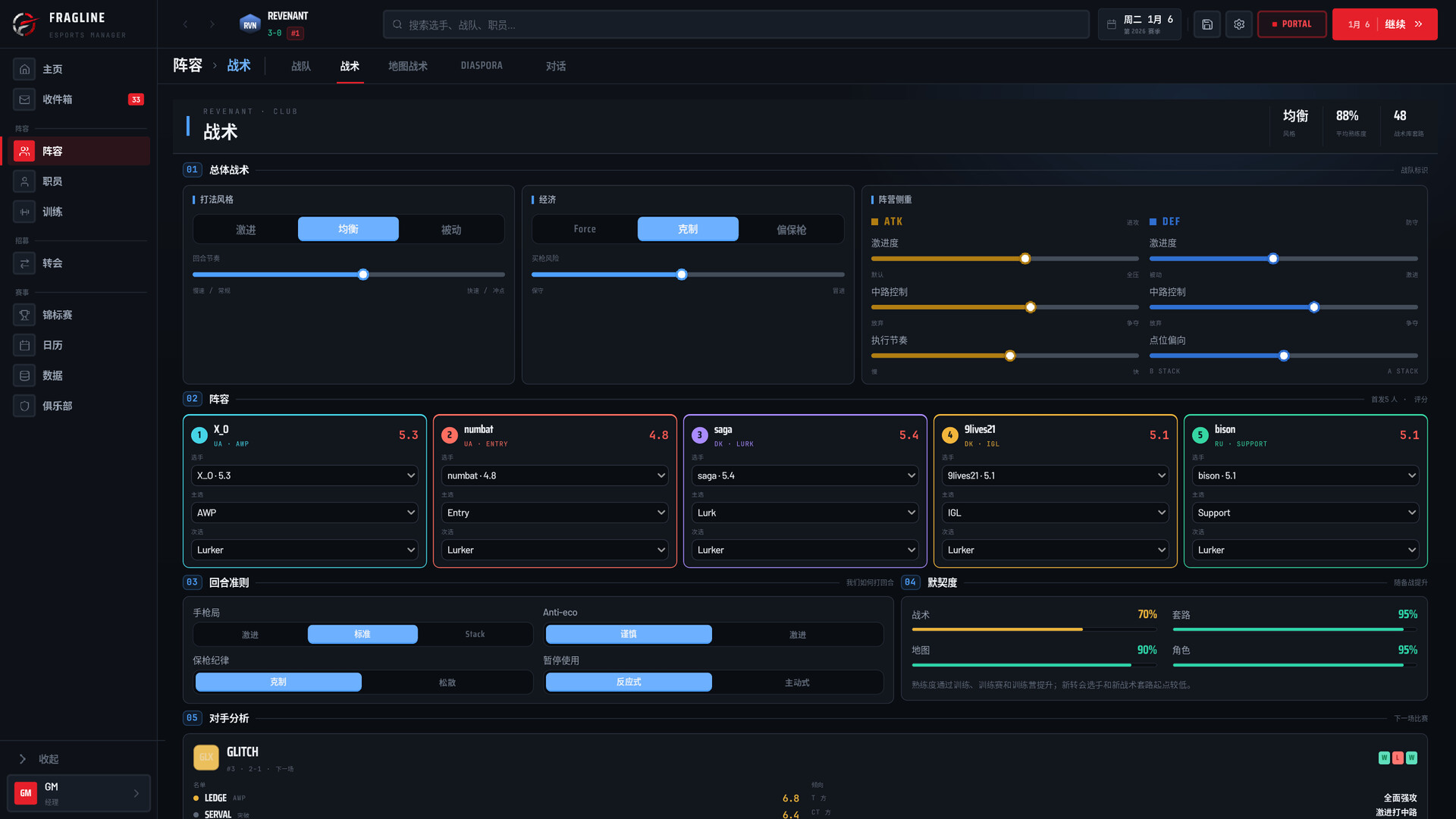Click the search magnifier icon
Viewport: 1456px width, 819px height.
pyautogui.click(x=397, y=24)
